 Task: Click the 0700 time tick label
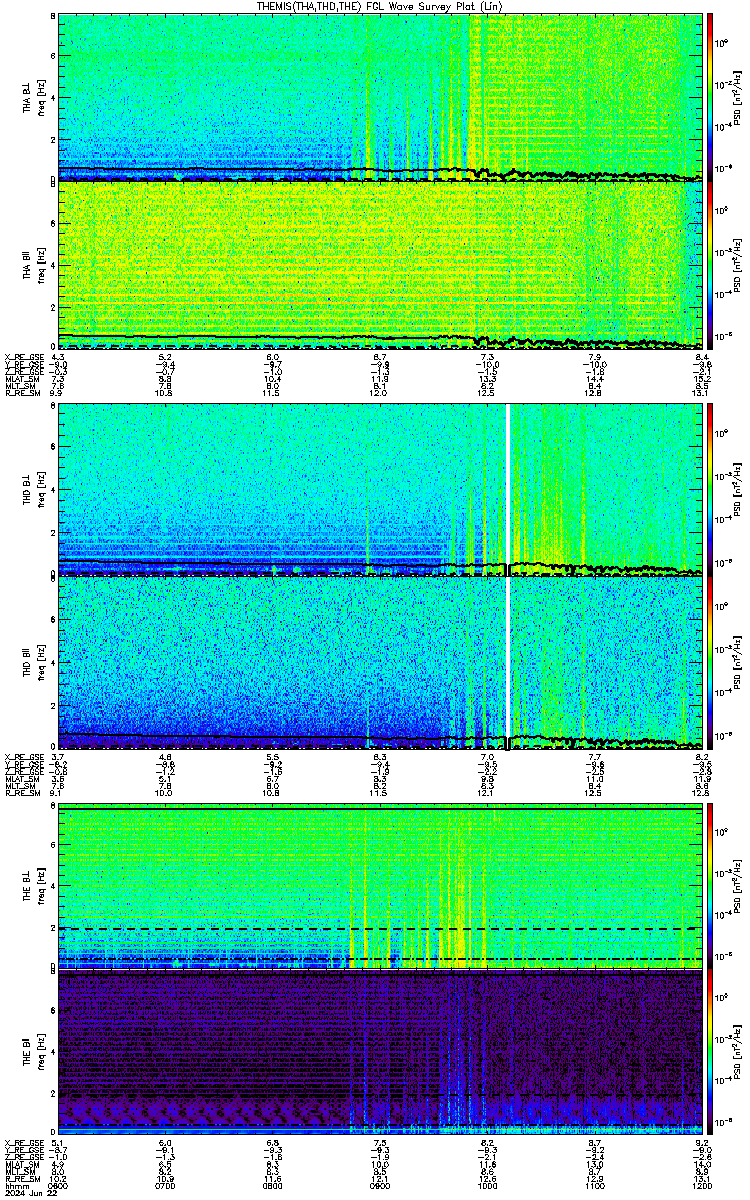165,1187
